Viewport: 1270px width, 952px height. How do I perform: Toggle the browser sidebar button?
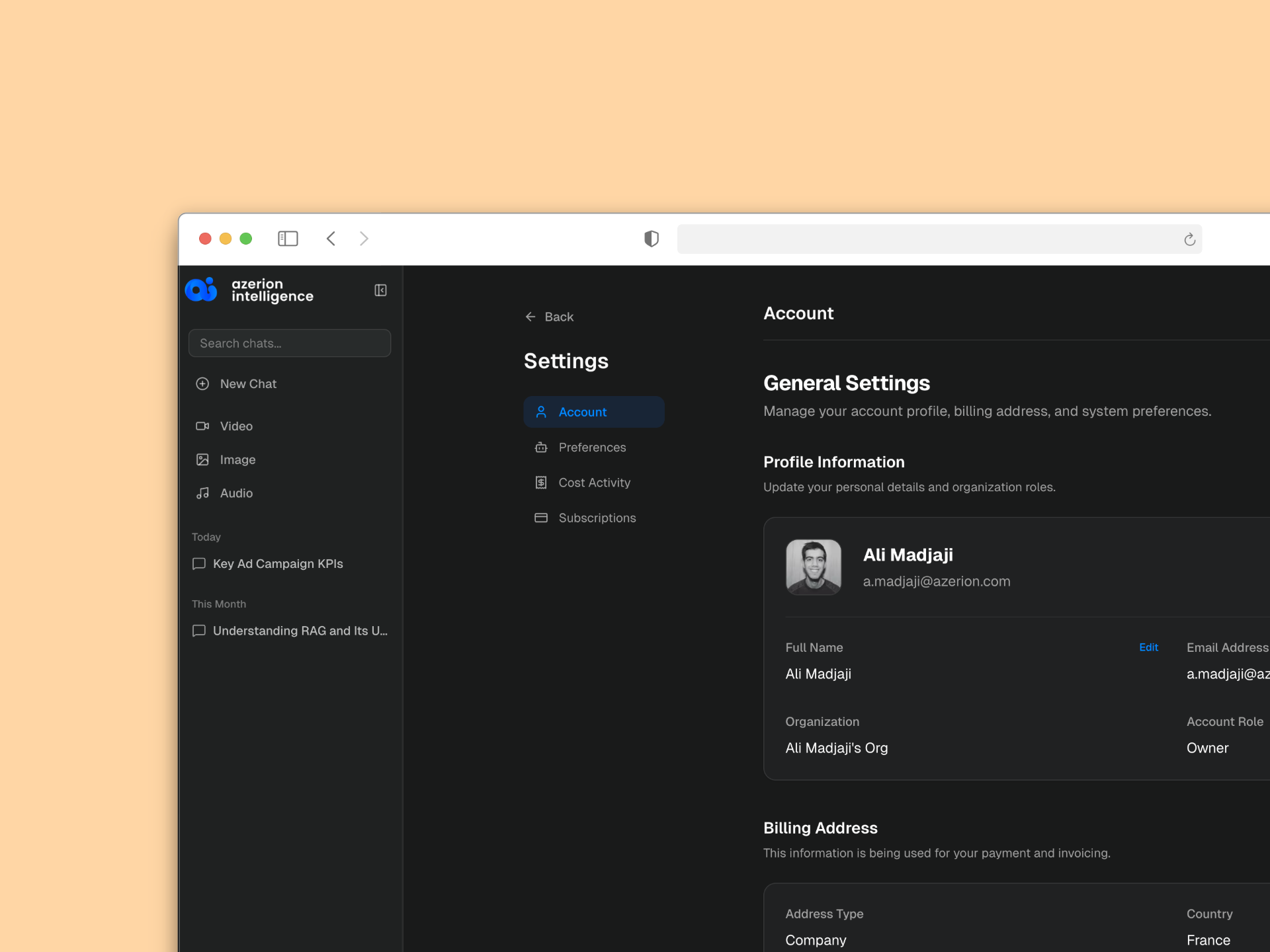[x=288, y=239]
